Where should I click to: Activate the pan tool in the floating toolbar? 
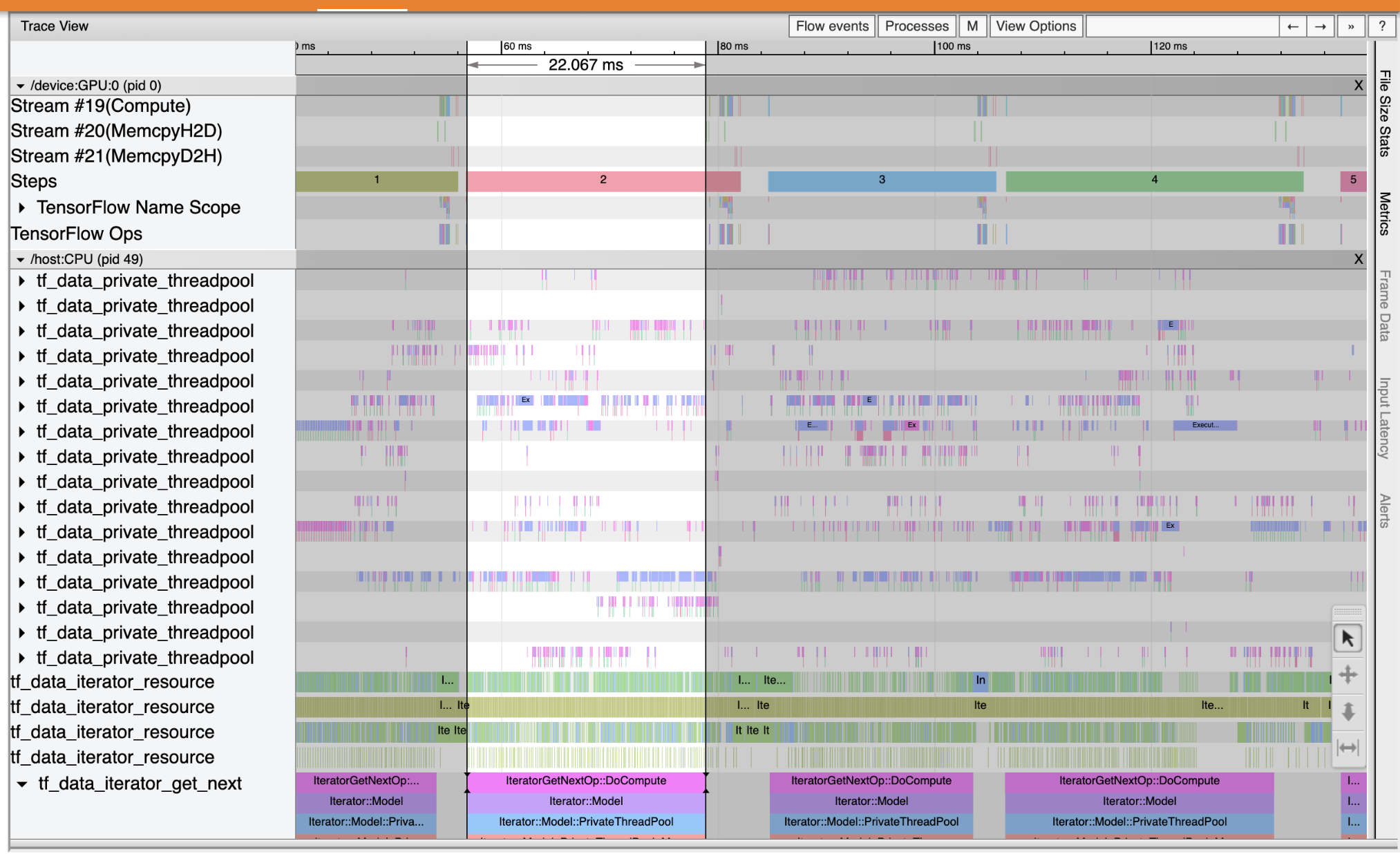(x=1348, y=675)
